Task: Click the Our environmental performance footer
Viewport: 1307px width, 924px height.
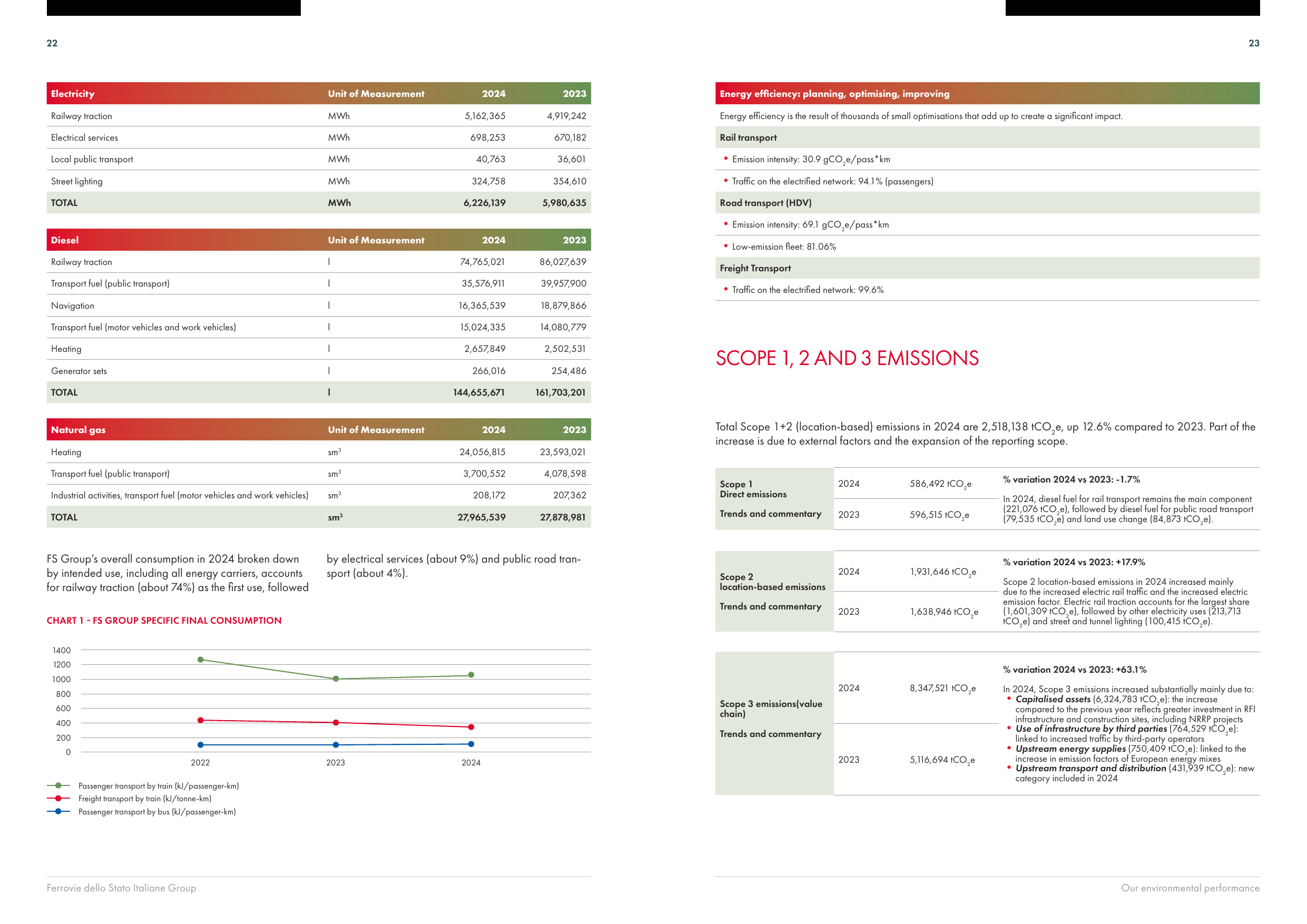Action: click(1190, 888)
